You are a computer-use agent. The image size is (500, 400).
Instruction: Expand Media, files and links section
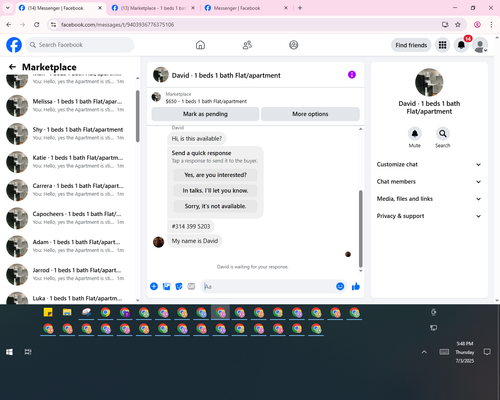tap(429, 199)
